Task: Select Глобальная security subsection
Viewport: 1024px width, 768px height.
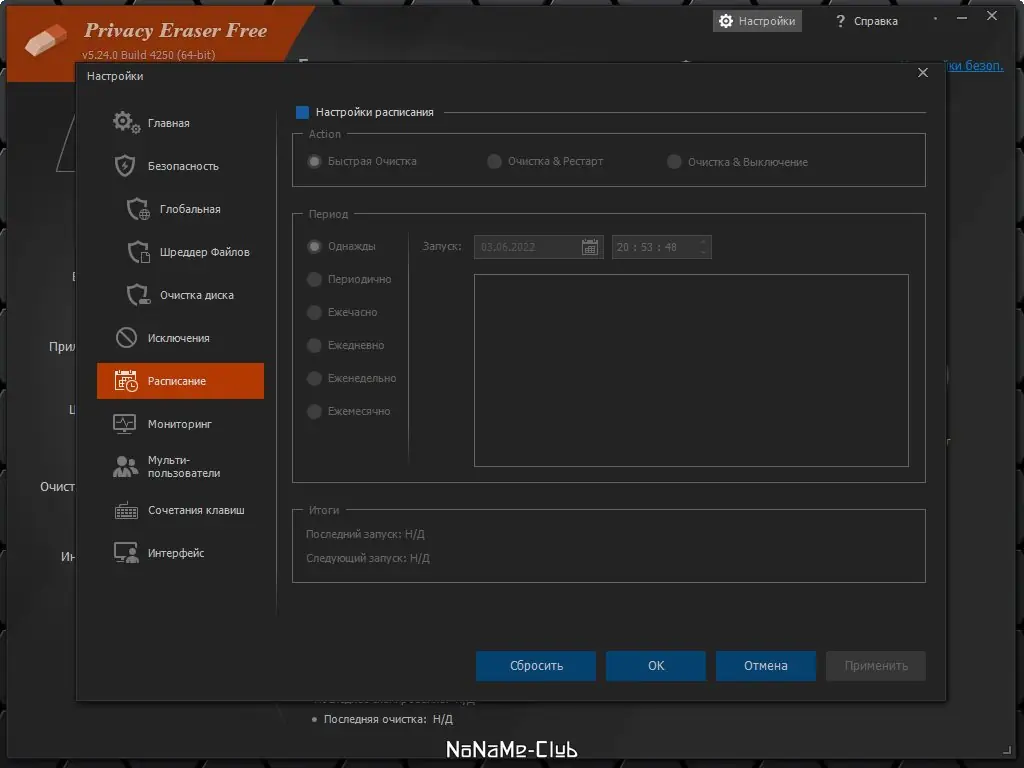Action: pos(180,209)
